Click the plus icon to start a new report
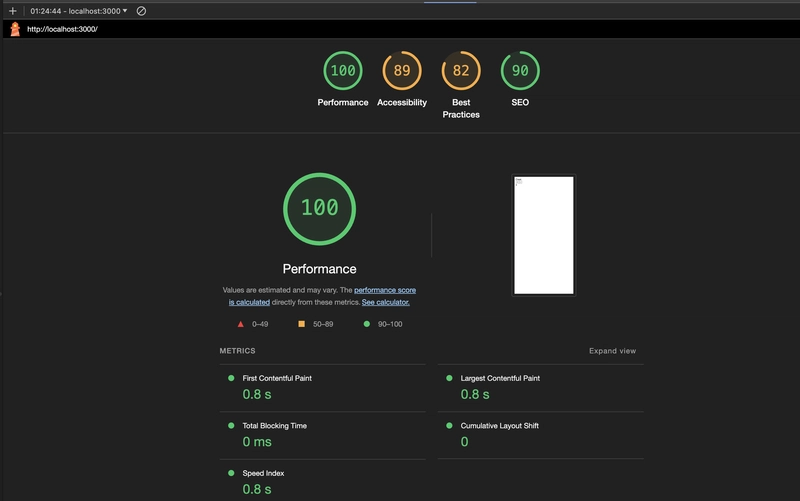800x501 pixels. click(13, 11)
